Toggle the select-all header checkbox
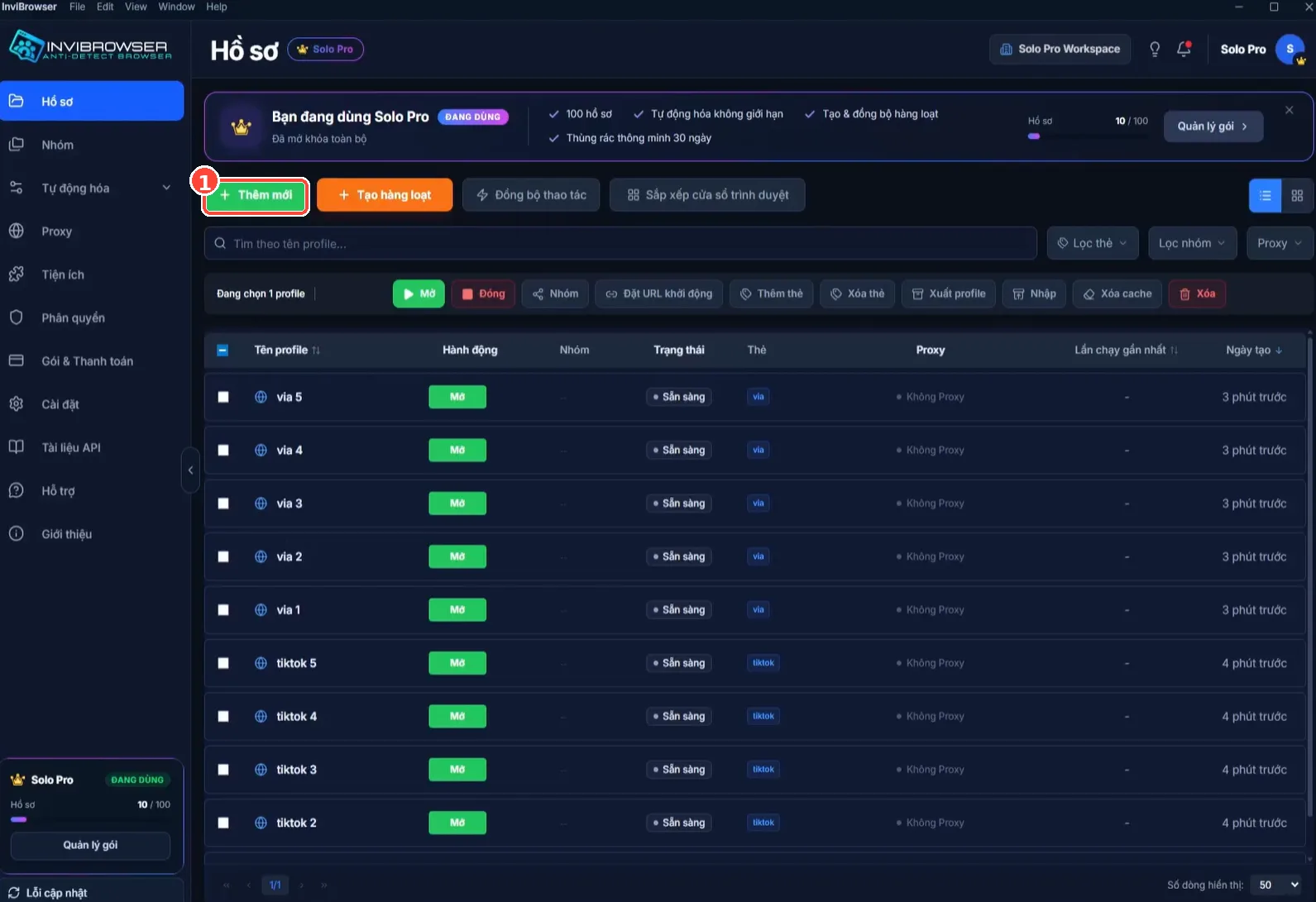This screenshot has width=1316, height=902. 223,351
